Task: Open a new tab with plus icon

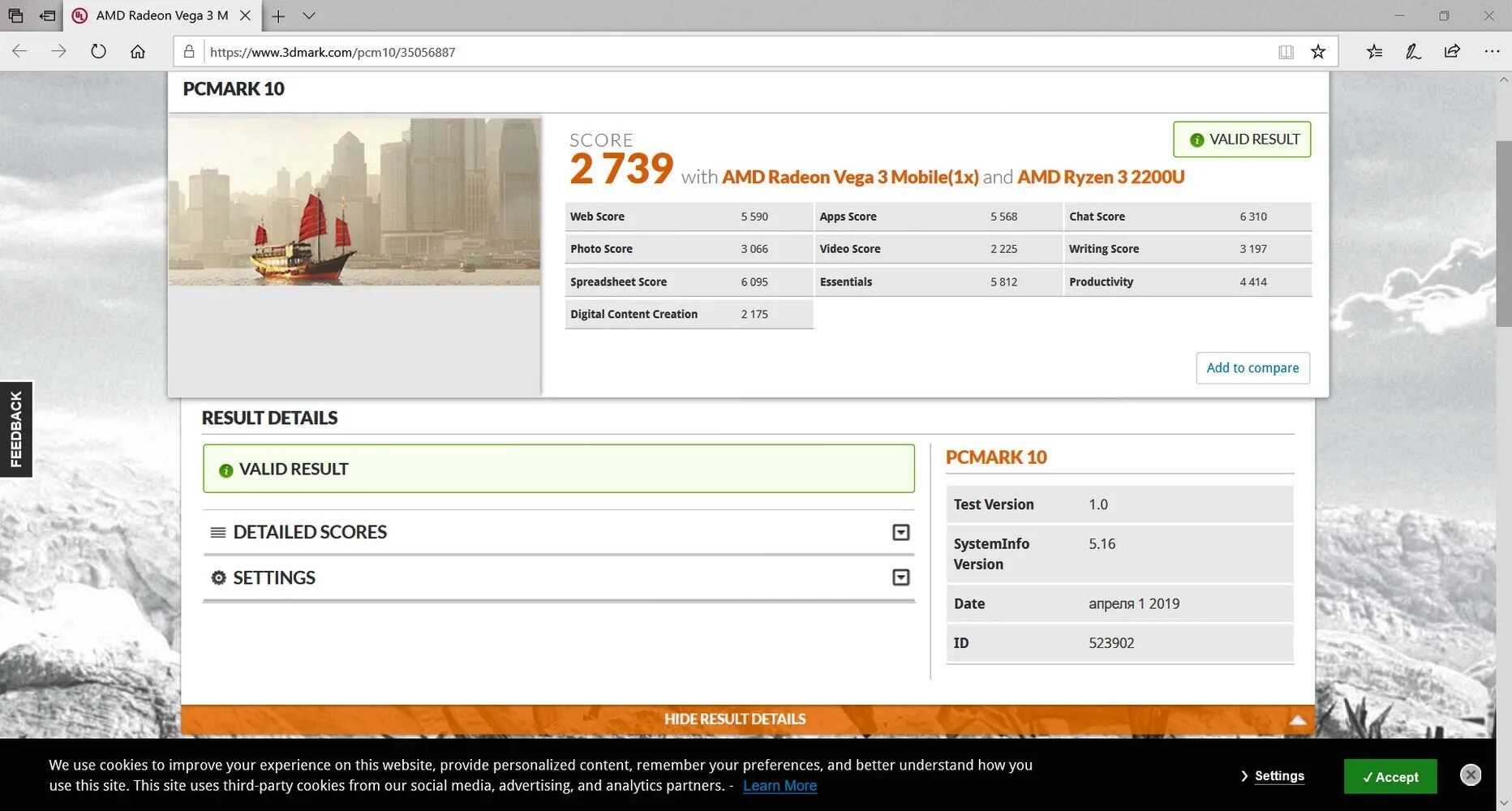Action: (278, 15)
